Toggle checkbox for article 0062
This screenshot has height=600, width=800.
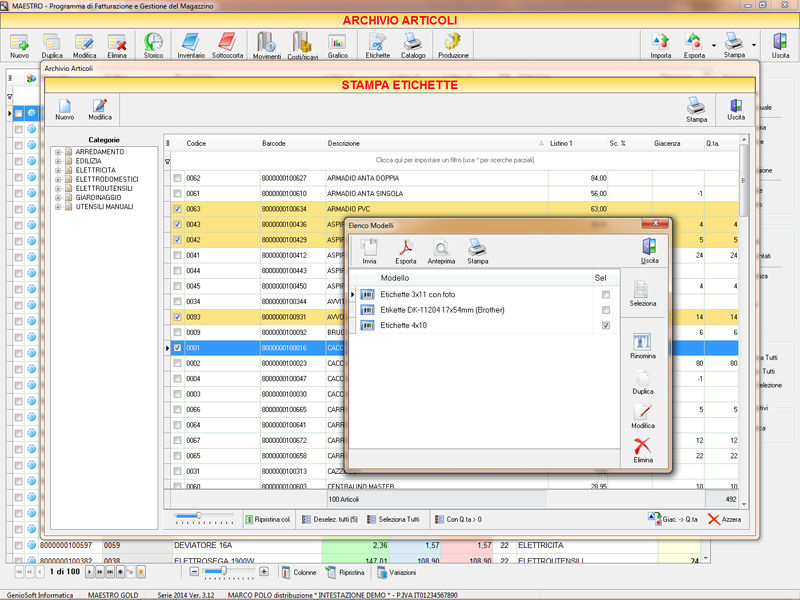pyautogui.click(x=178, y=178)
